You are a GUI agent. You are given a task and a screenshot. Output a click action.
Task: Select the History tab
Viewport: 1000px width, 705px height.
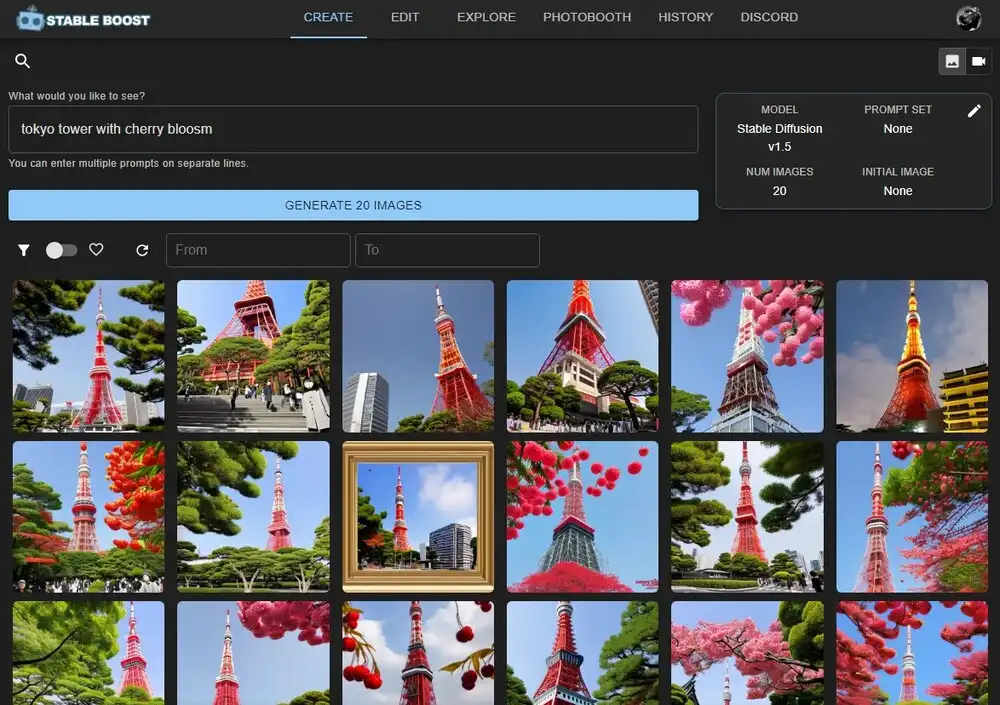point(686,17)
